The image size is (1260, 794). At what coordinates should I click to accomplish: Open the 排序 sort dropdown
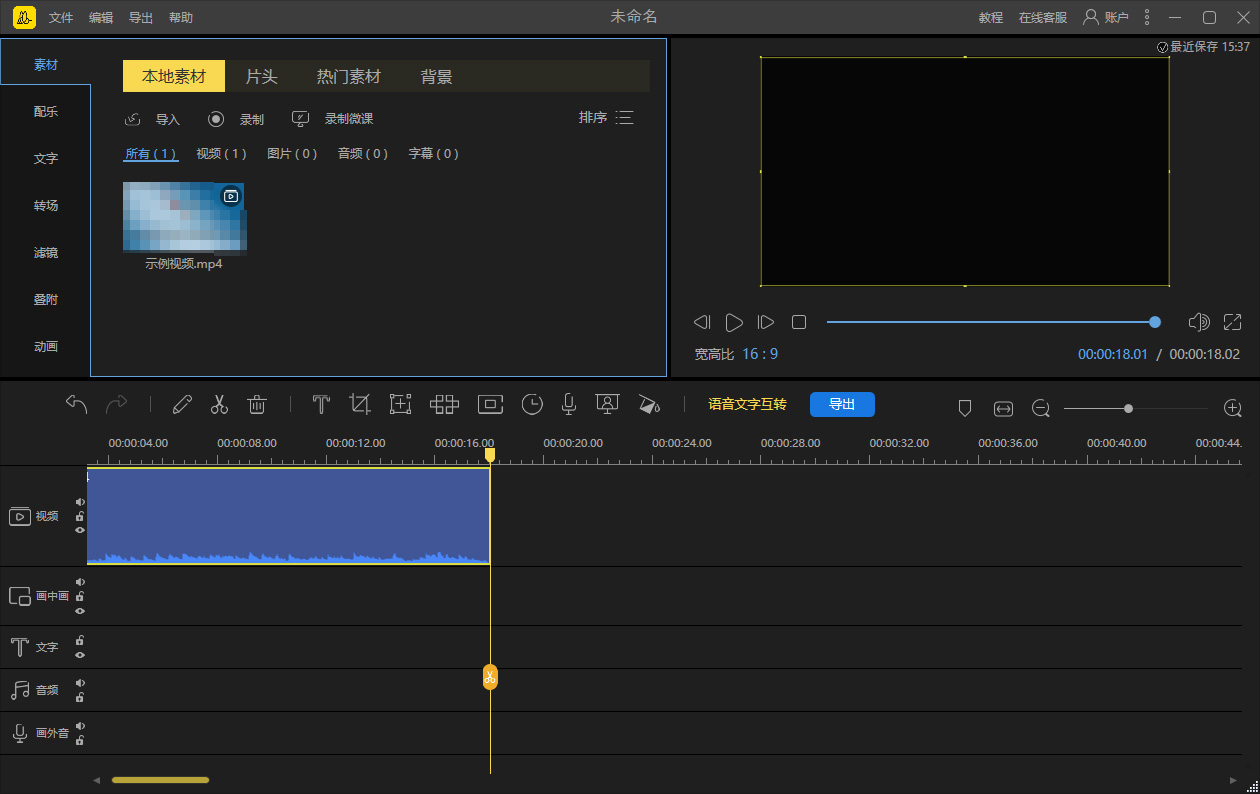[x=606, y=118]
